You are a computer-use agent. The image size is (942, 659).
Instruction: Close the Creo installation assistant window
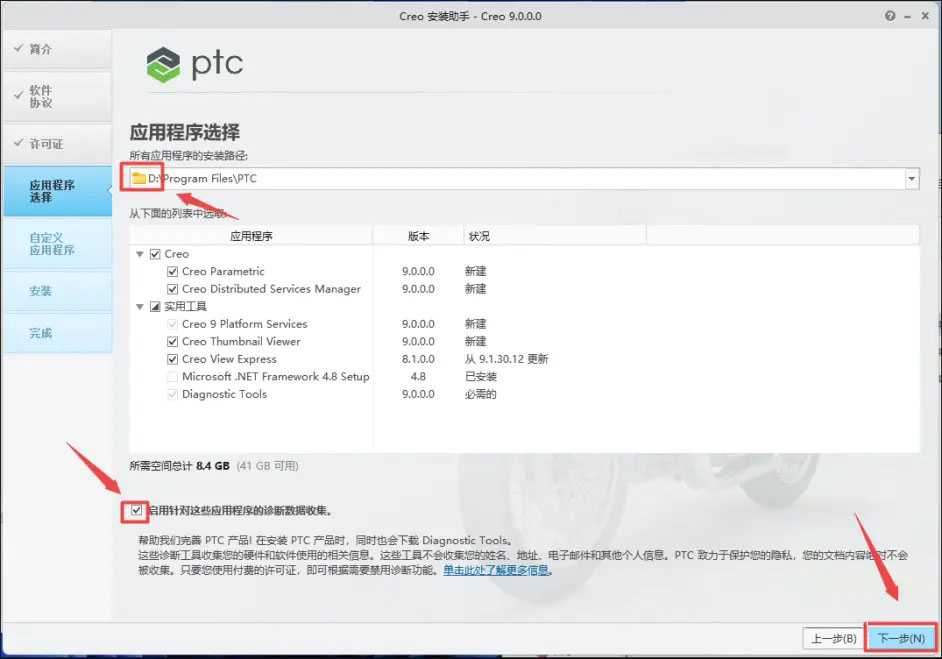(x=925, y=16)
